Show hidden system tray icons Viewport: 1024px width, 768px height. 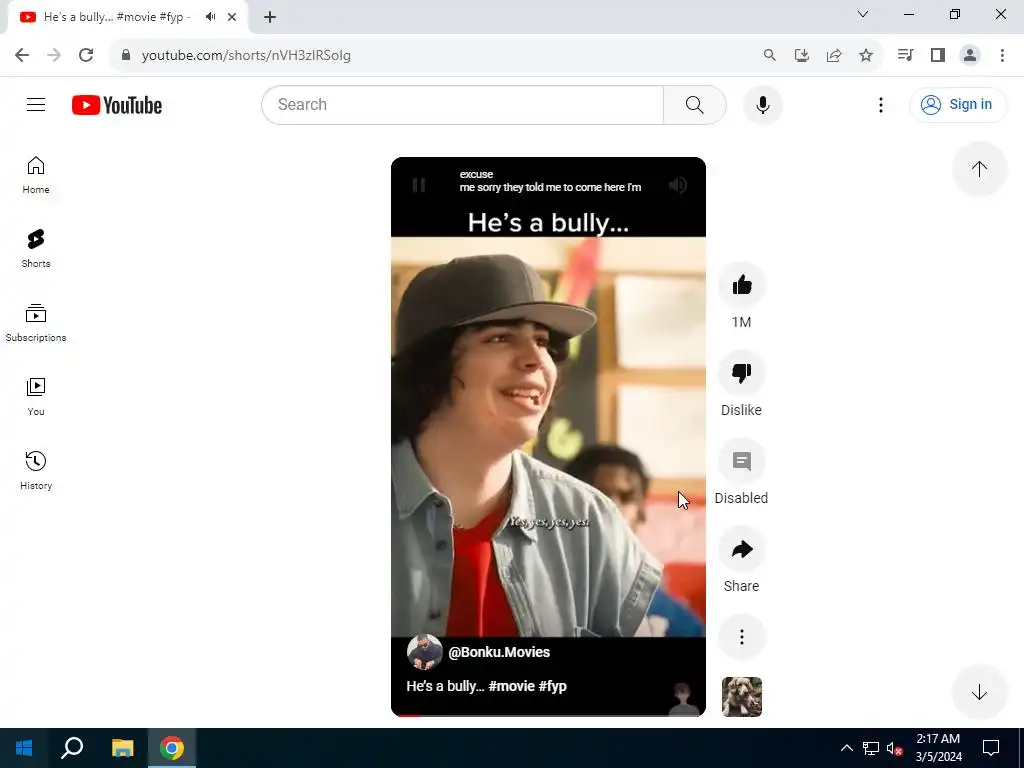click(x=846, y=748)
